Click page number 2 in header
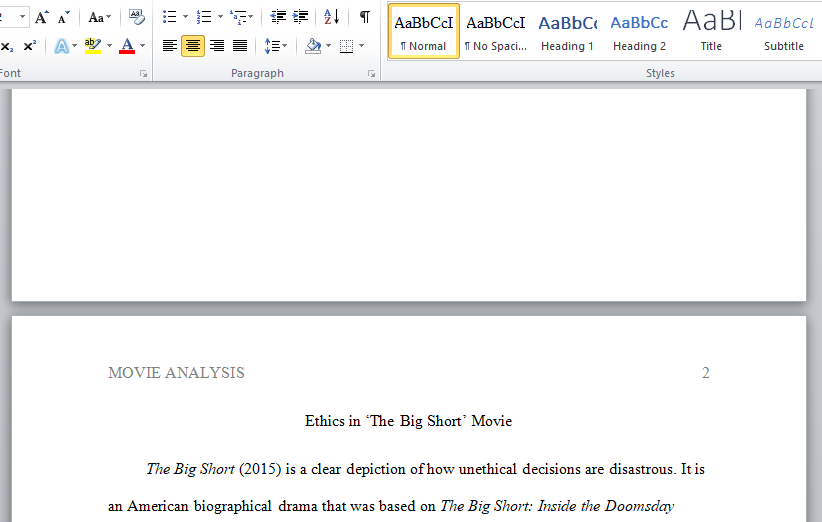 pyautogui.click(x=706, y=373)
